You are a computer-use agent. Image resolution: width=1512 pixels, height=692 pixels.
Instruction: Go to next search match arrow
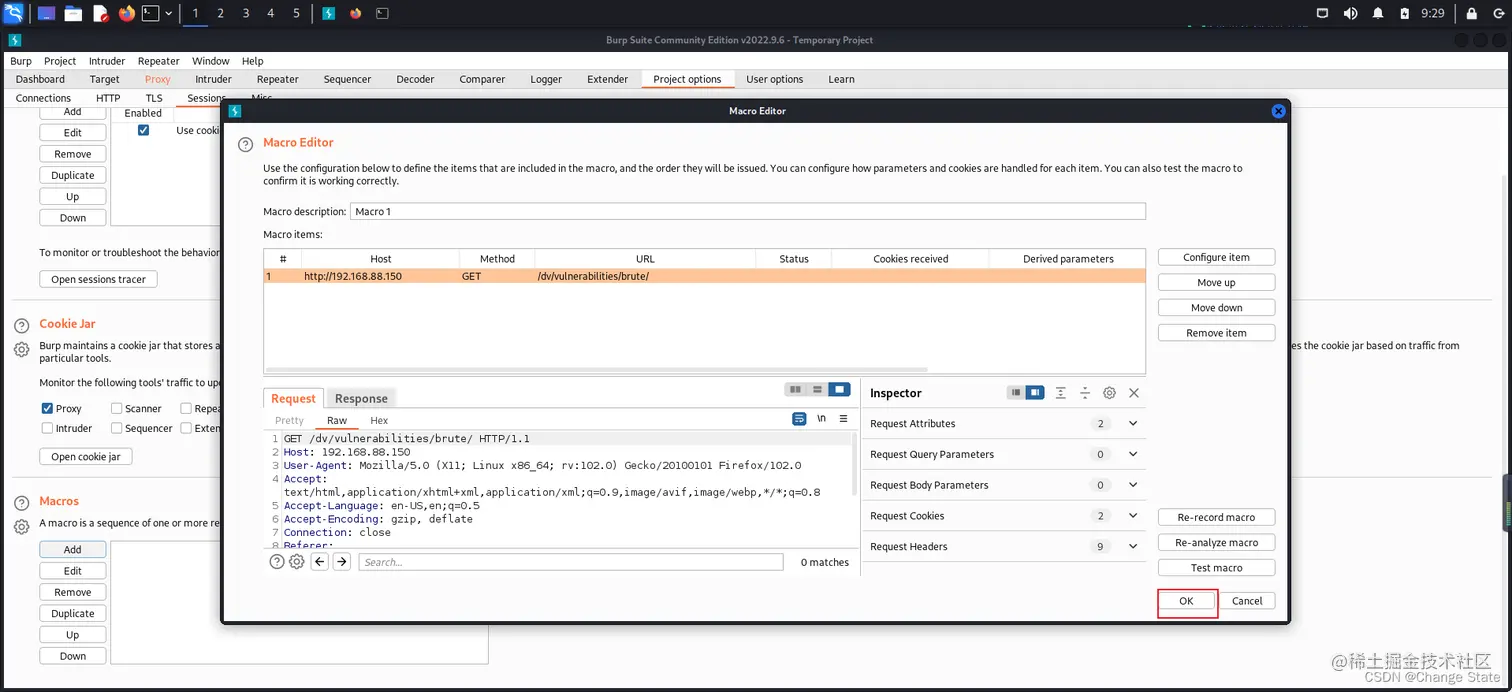tap(342, 562)
